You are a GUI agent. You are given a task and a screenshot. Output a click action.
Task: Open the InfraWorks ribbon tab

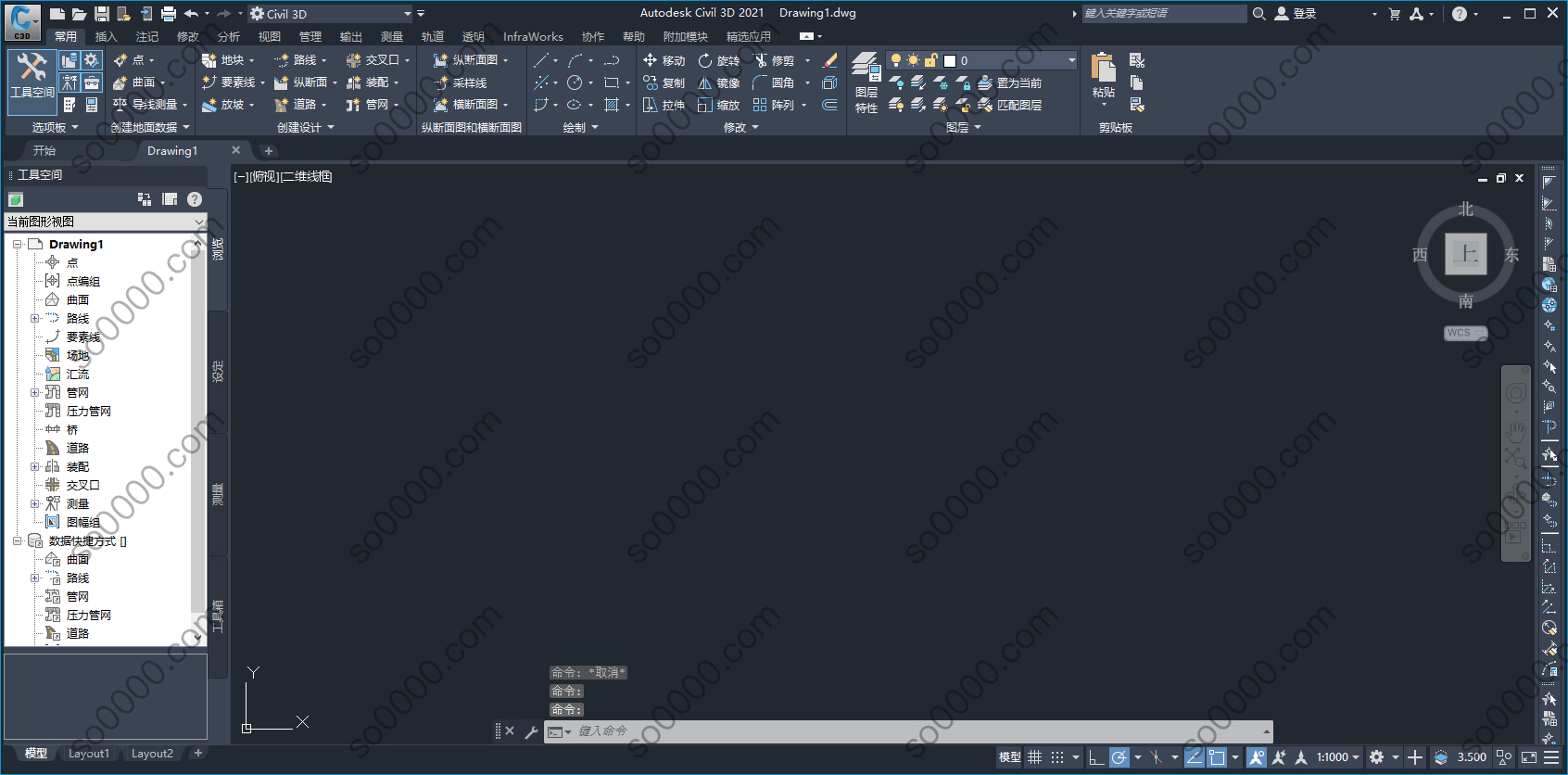(533, 36)
